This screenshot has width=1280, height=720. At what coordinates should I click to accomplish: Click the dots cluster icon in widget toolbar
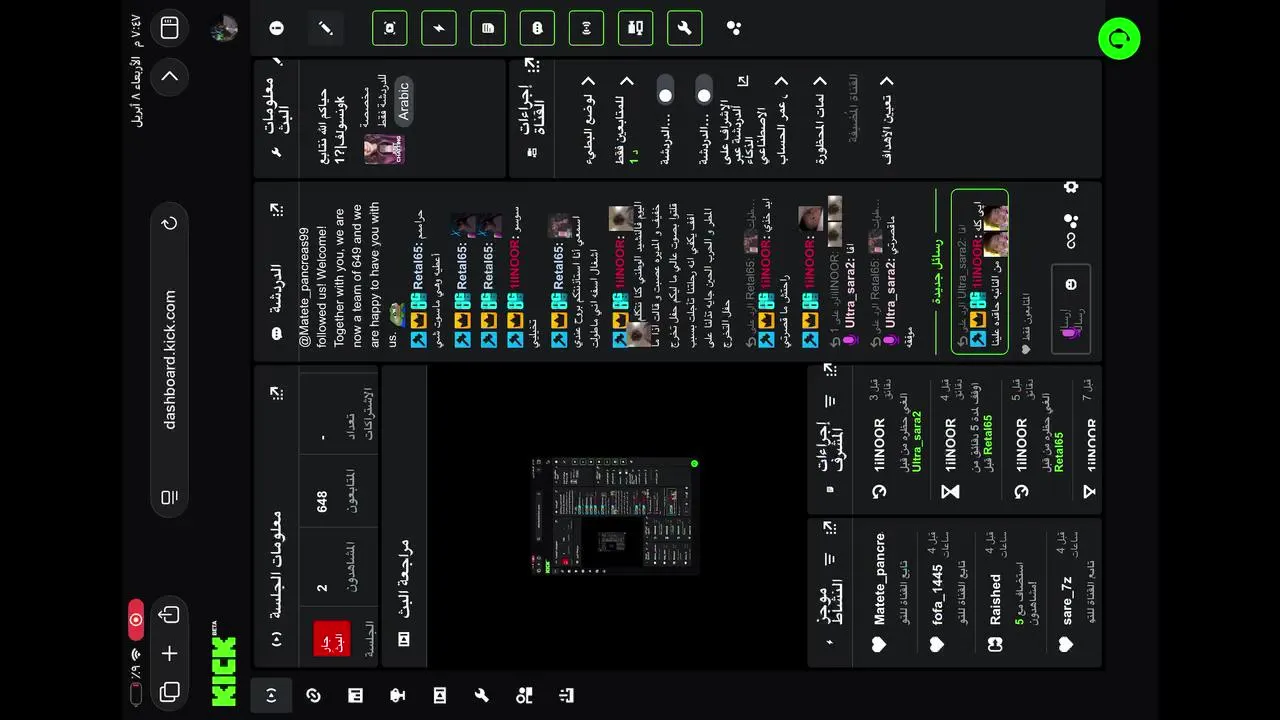pyautogui.click(x=734, y=28)
